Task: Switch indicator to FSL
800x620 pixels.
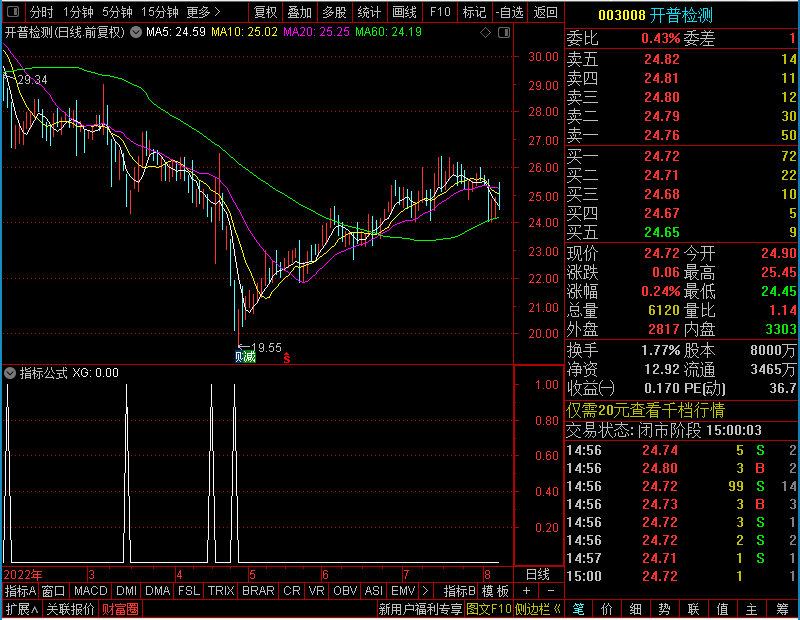Action: (189, 591)
